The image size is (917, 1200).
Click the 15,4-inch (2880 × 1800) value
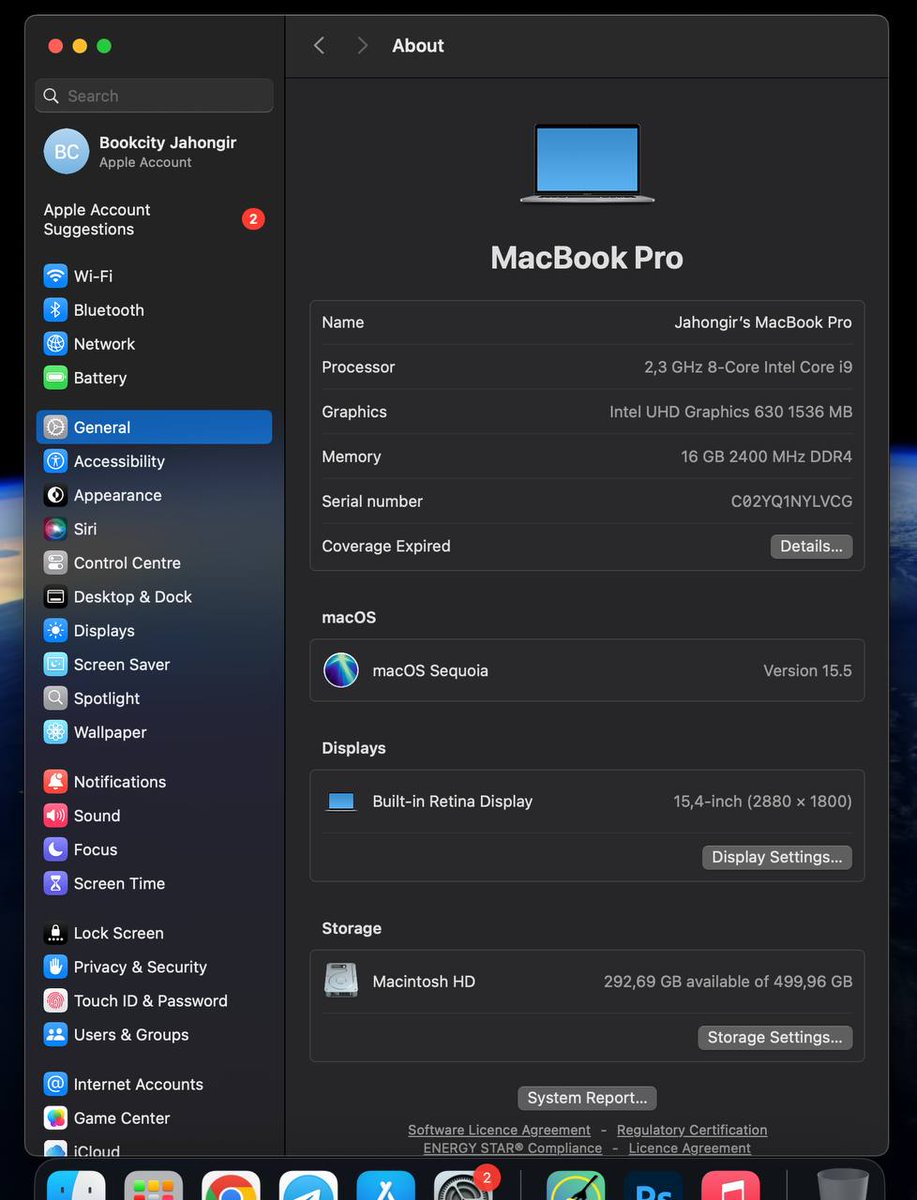click(763, 801)
